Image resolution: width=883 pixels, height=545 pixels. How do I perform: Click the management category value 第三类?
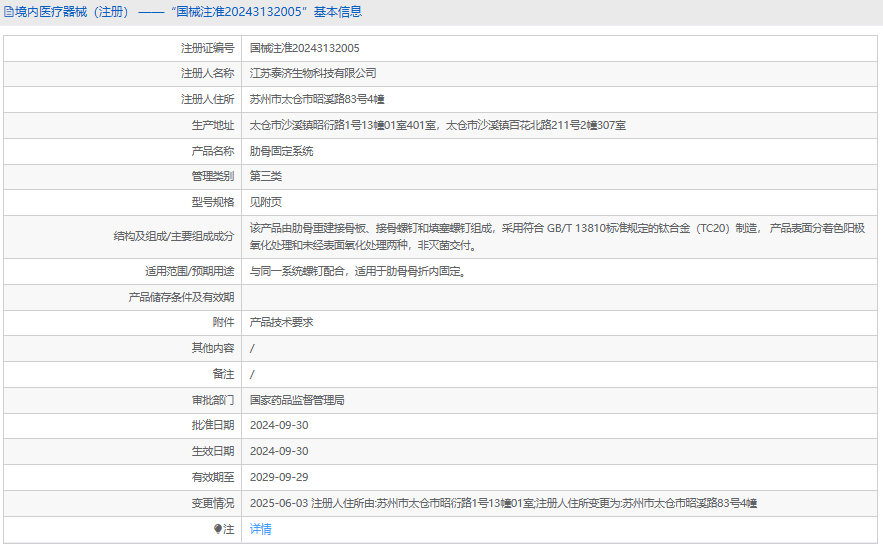point(265,176)
